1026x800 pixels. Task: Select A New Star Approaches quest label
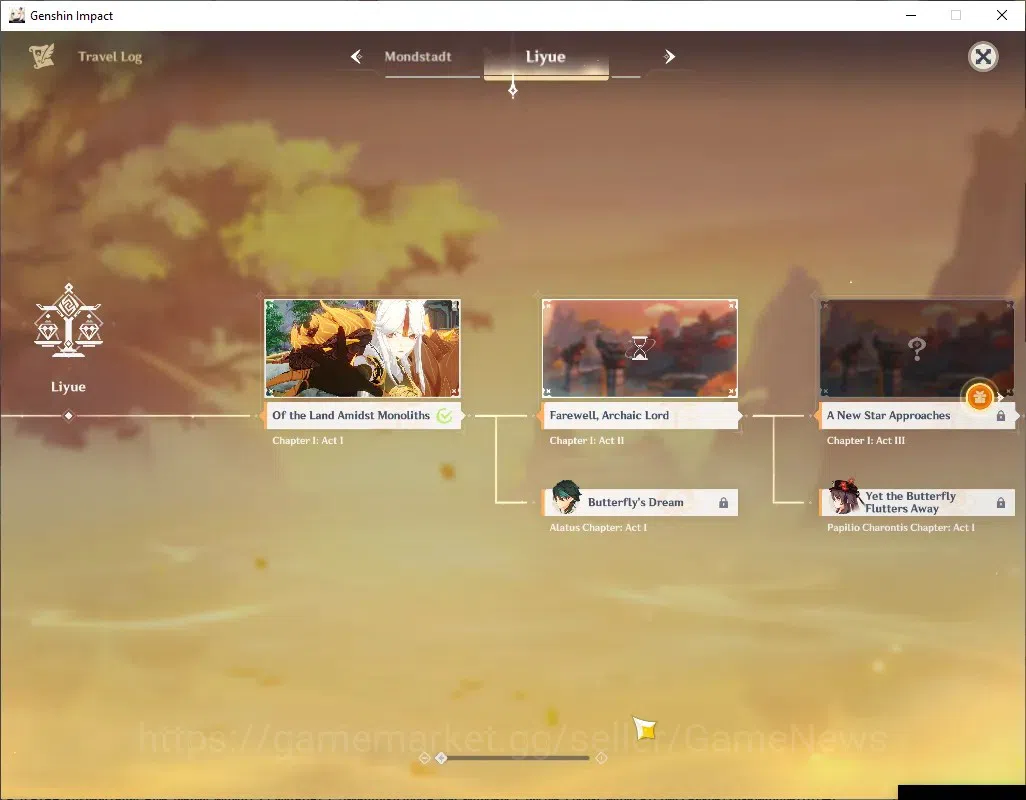click(917, 415)
